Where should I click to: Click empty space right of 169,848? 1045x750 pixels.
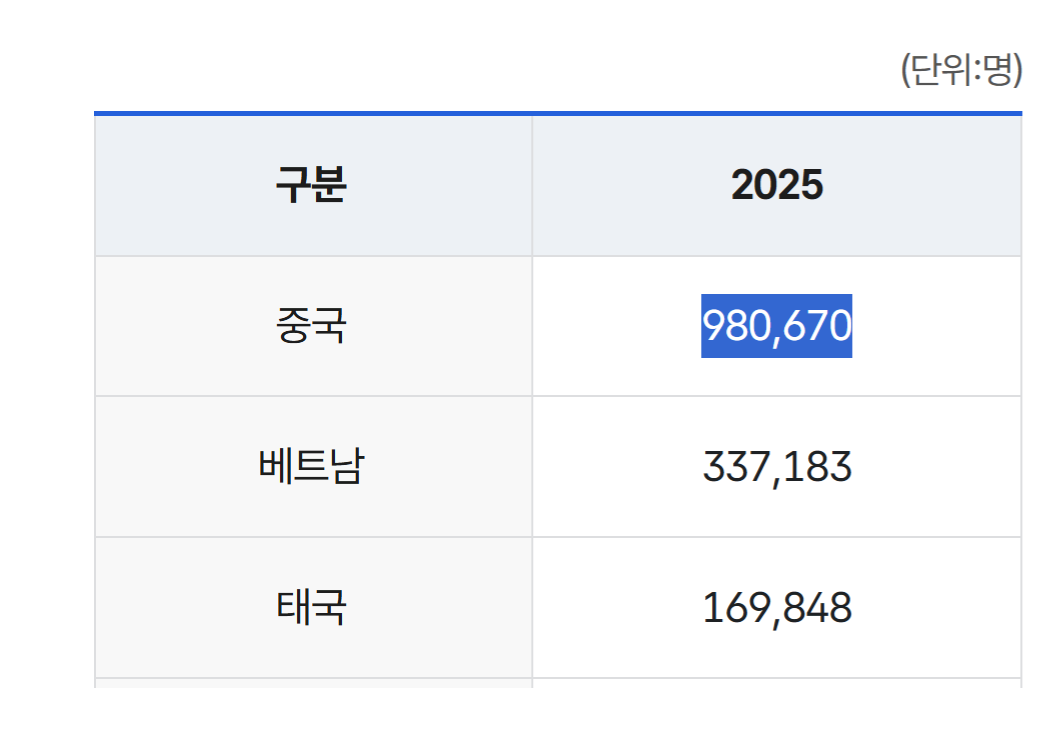[936, 607]
